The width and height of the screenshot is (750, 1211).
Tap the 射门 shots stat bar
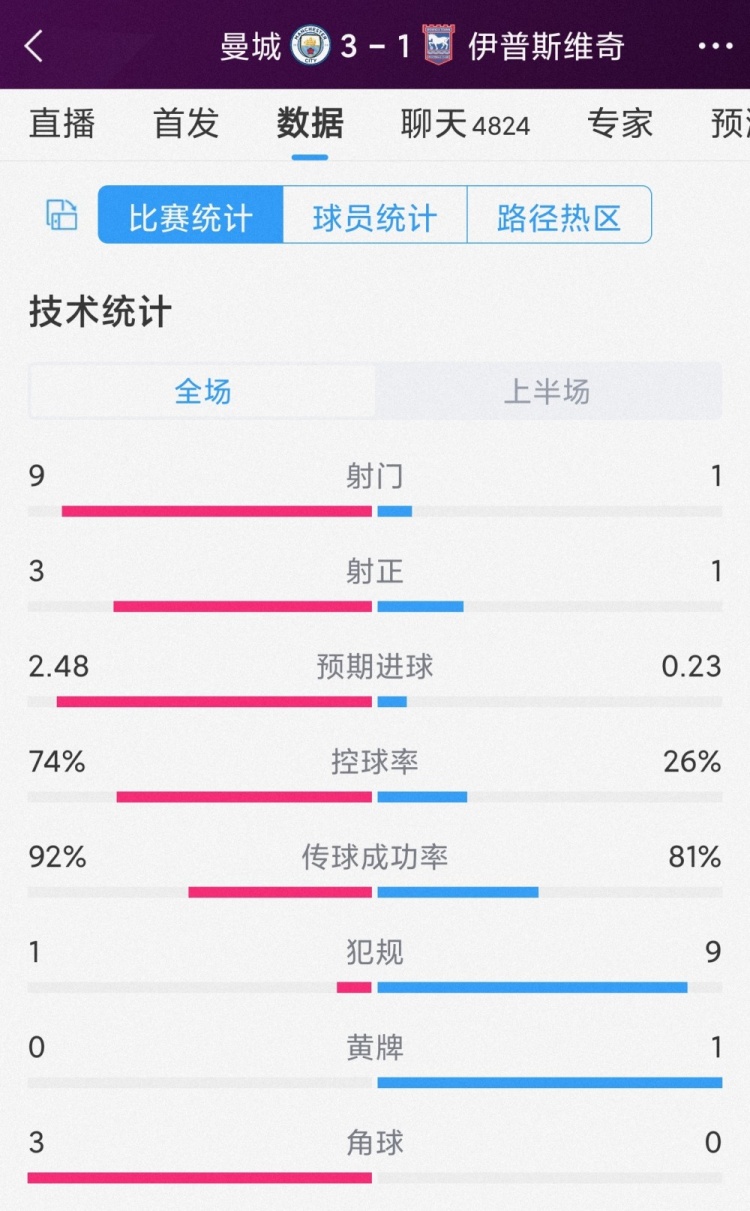(375, 511)
